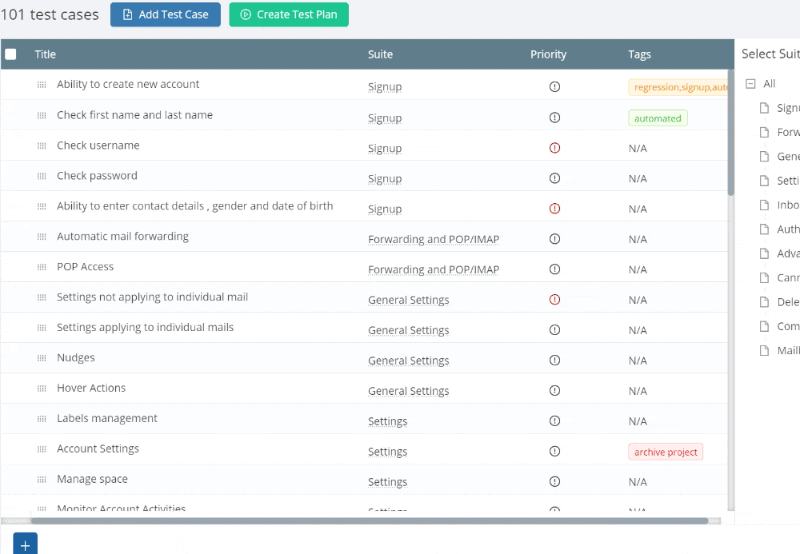This screenshot has height=554, width=800.
Task: Click priority icon for Hover Actions row
Action: pyautogui.click(x=554, y=390)
